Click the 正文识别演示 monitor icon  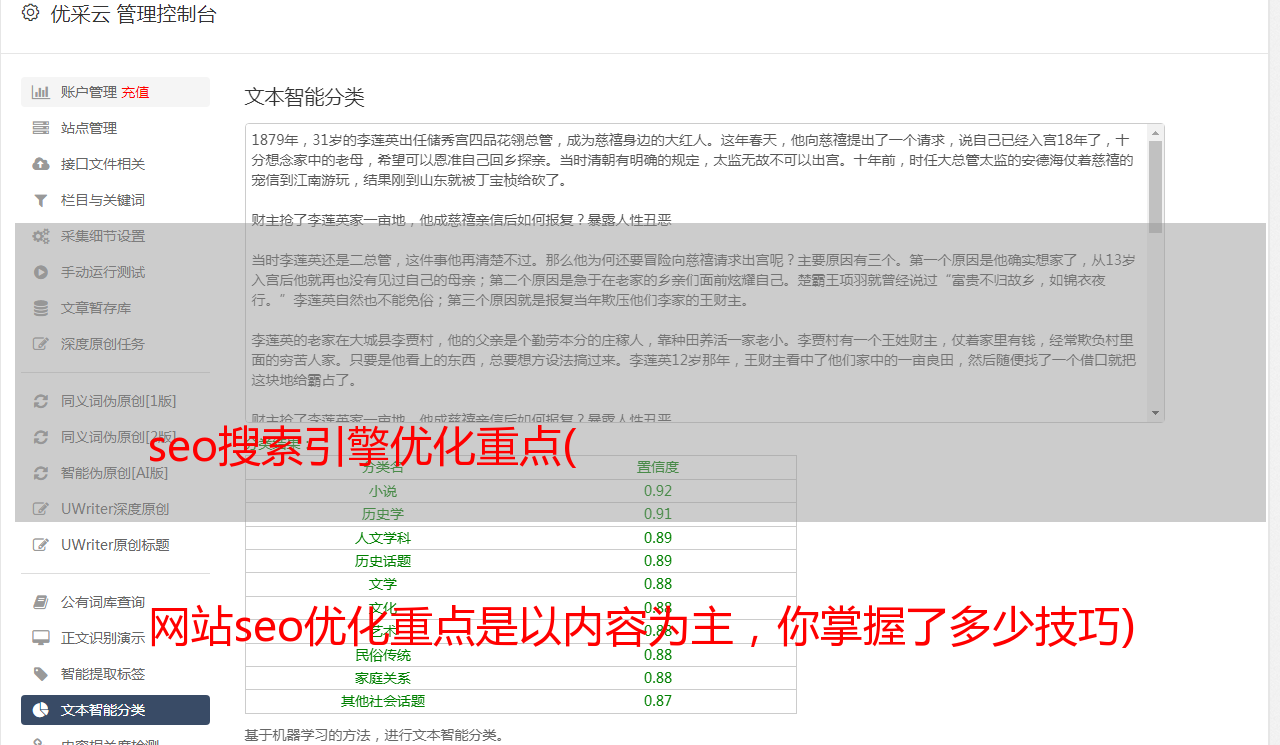click(41, 638)
